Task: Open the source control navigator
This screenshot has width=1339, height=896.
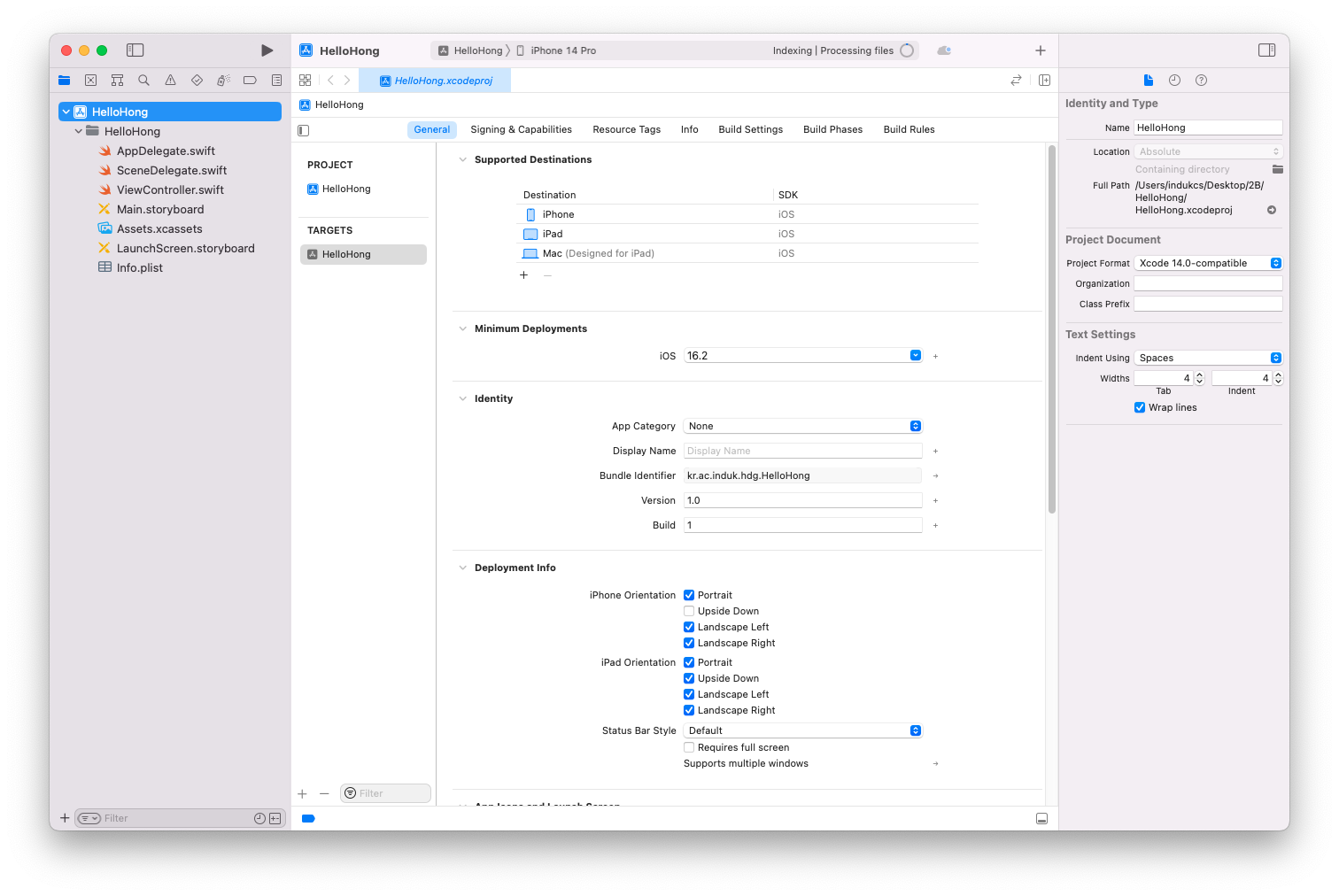Action: tap(90, 81)
